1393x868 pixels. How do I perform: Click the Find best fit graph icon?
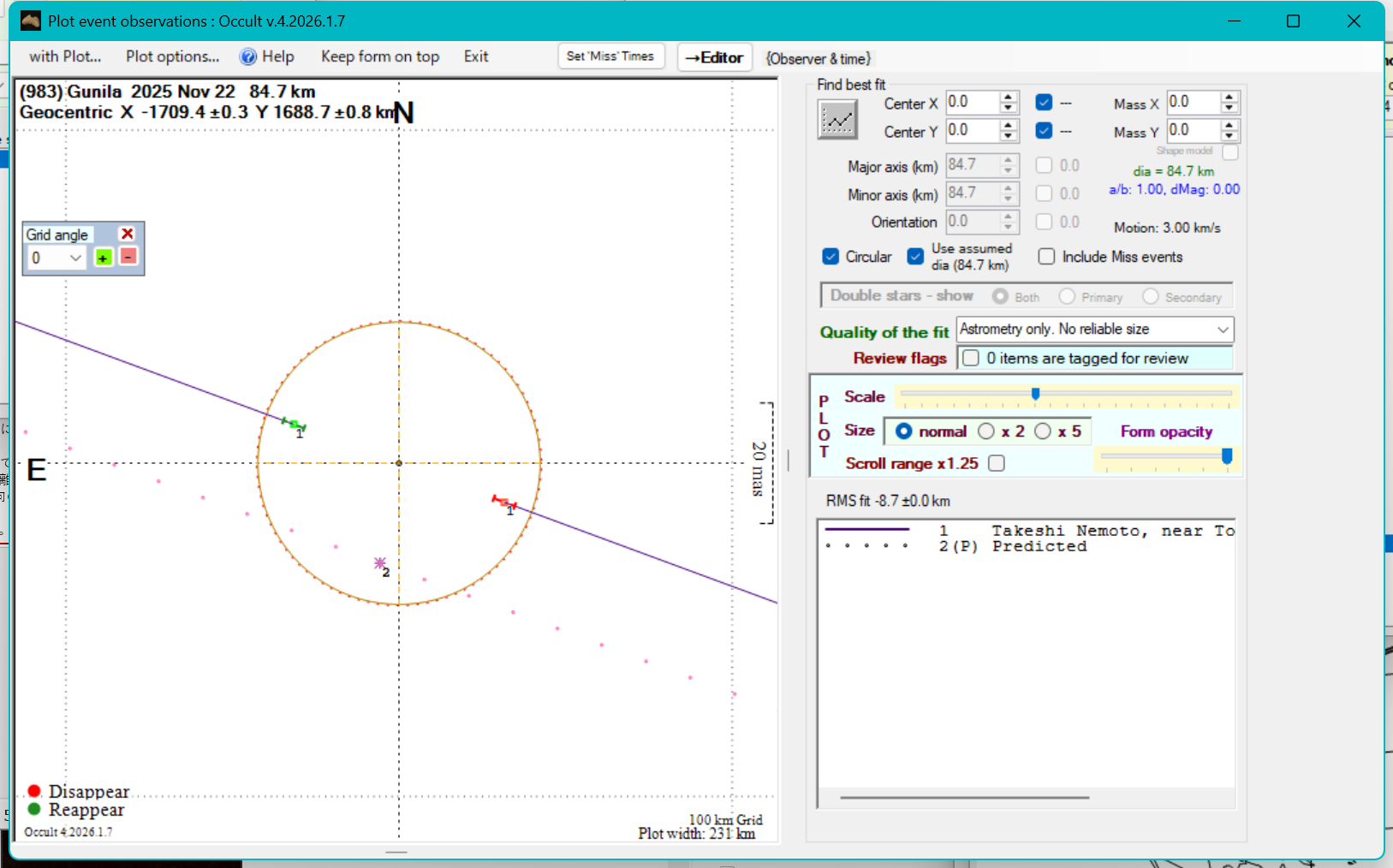click(x=836, y=119)
